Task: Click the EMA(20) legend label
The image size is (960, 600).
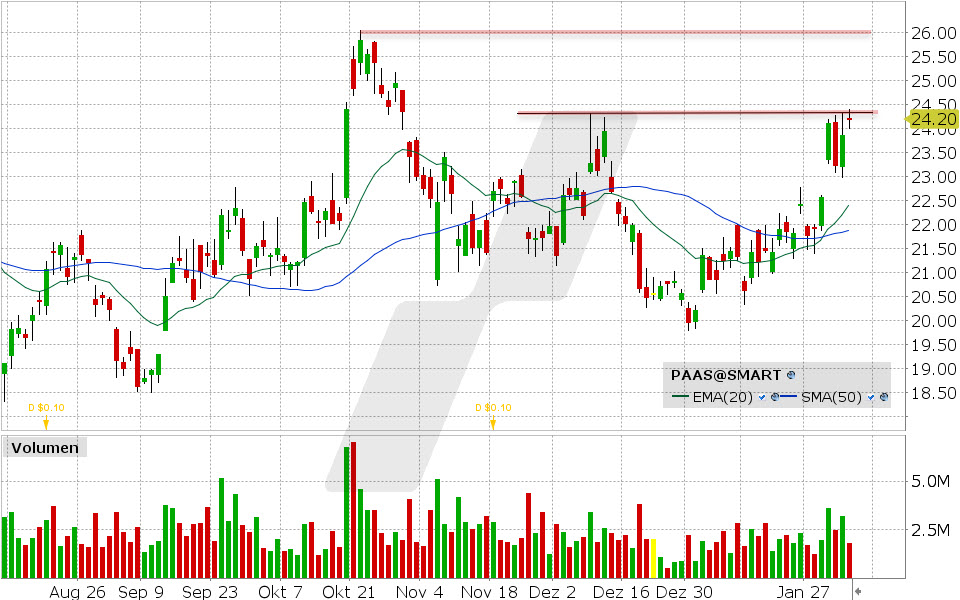Action: [722, 397]
